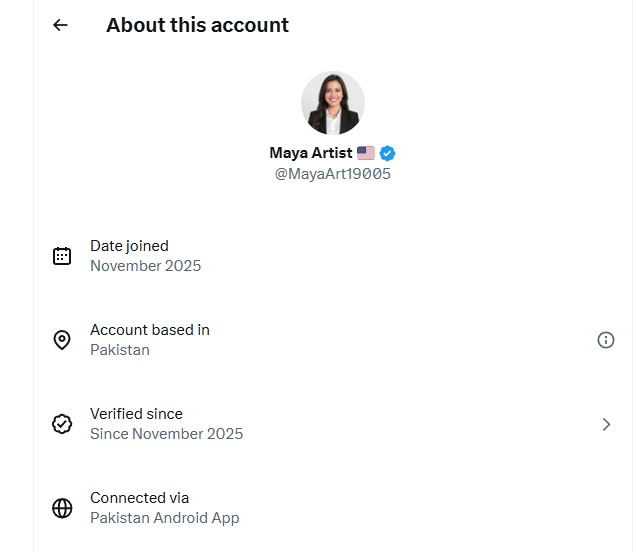Click the Pakistan Android App text
Viewport: 636px width, 552px height.
point(164,518)
